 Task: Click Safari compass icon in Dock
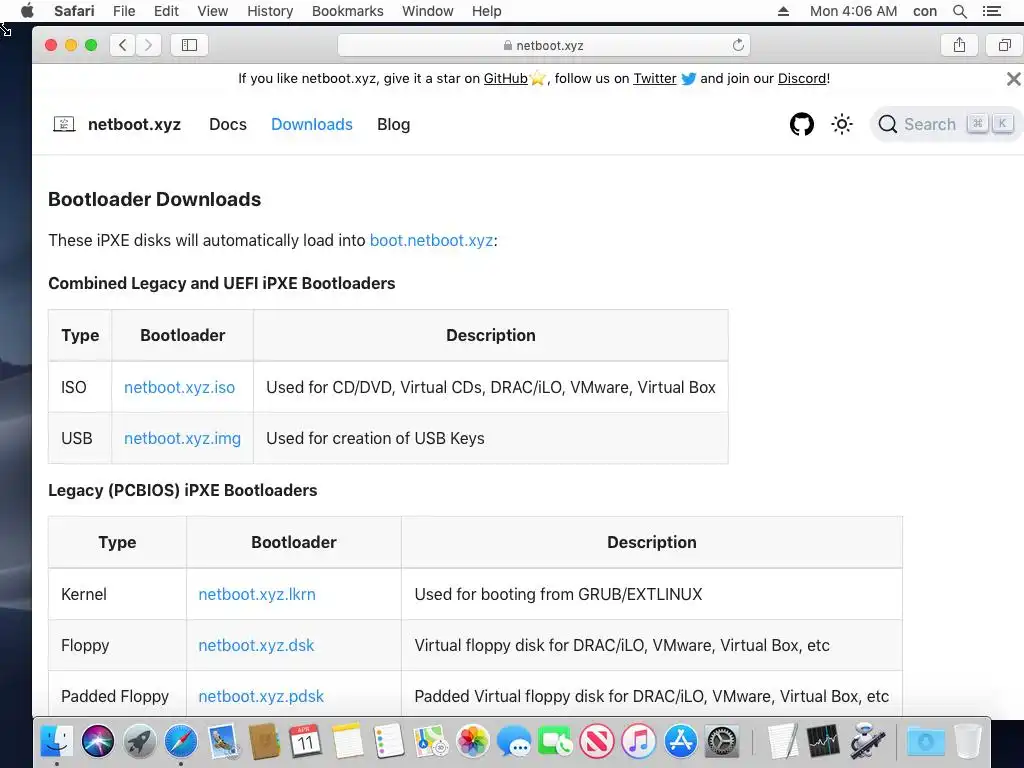pos(181,741)
